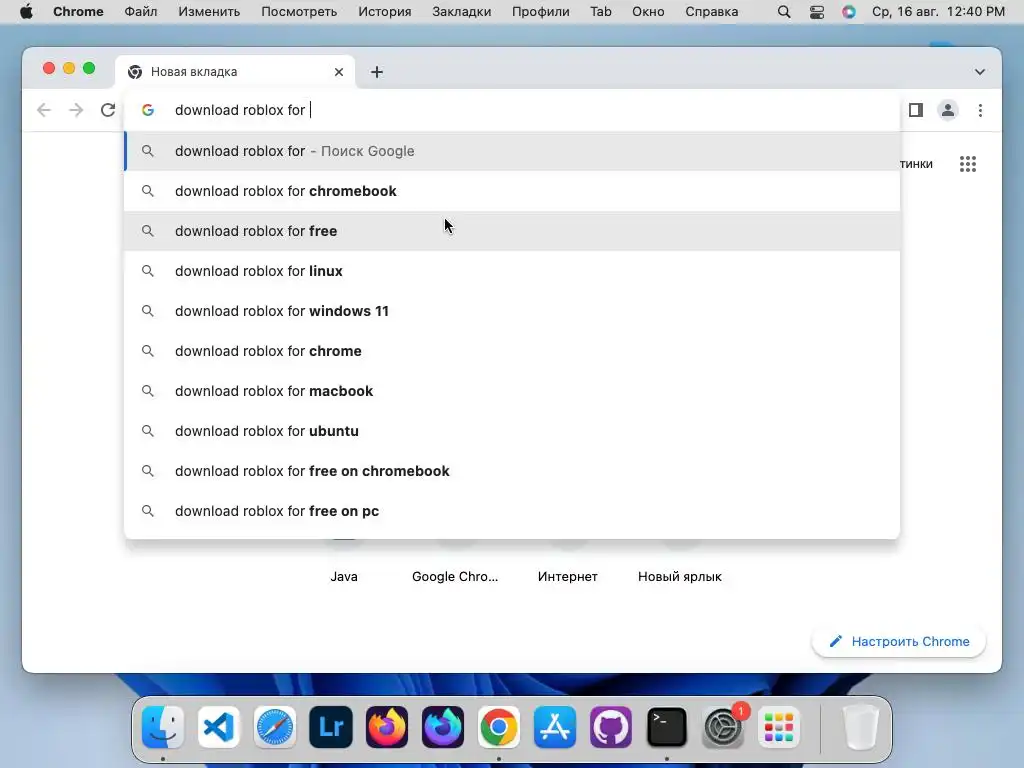Open Chrome's three-dot menu
This screenshot has width=1024, height=768.
pos(980,110)
